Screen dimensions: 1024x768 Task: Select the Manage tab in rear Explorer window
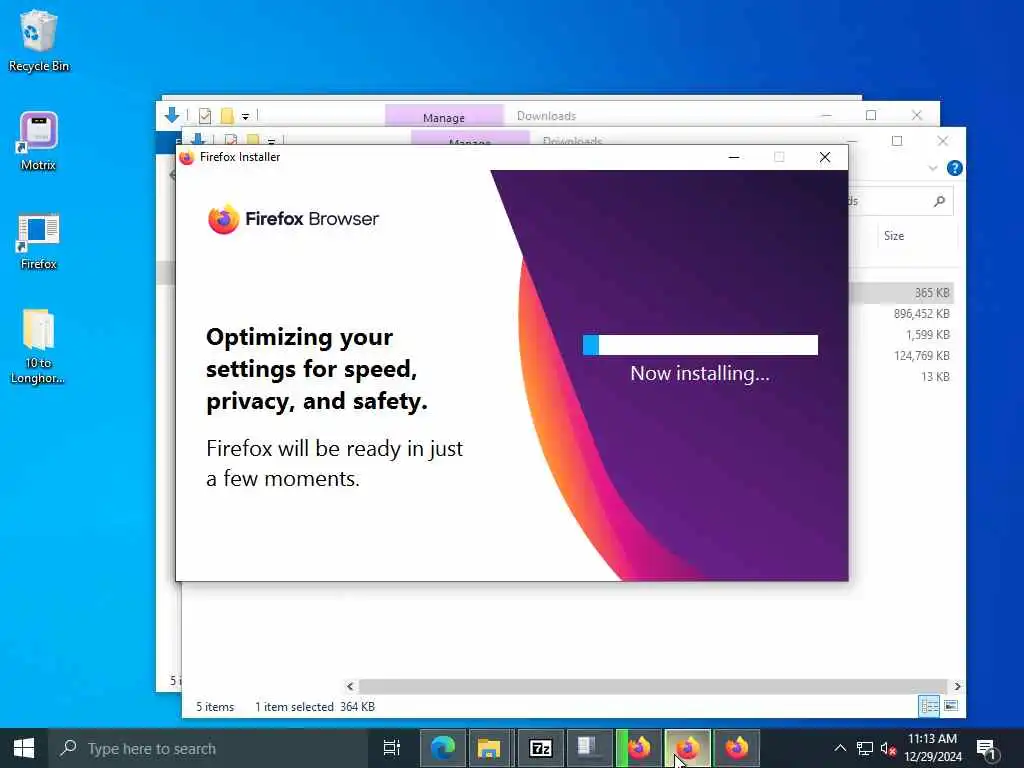pyautogui.click(x=444, y=115)
